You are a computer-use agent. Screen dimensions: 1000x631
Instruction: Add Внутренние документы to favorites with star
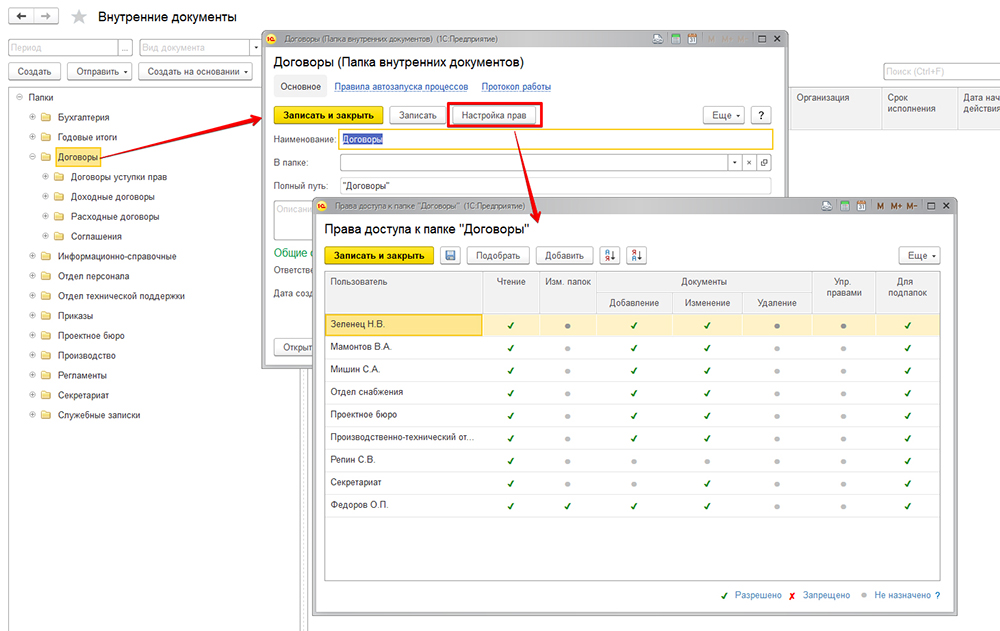79,17
